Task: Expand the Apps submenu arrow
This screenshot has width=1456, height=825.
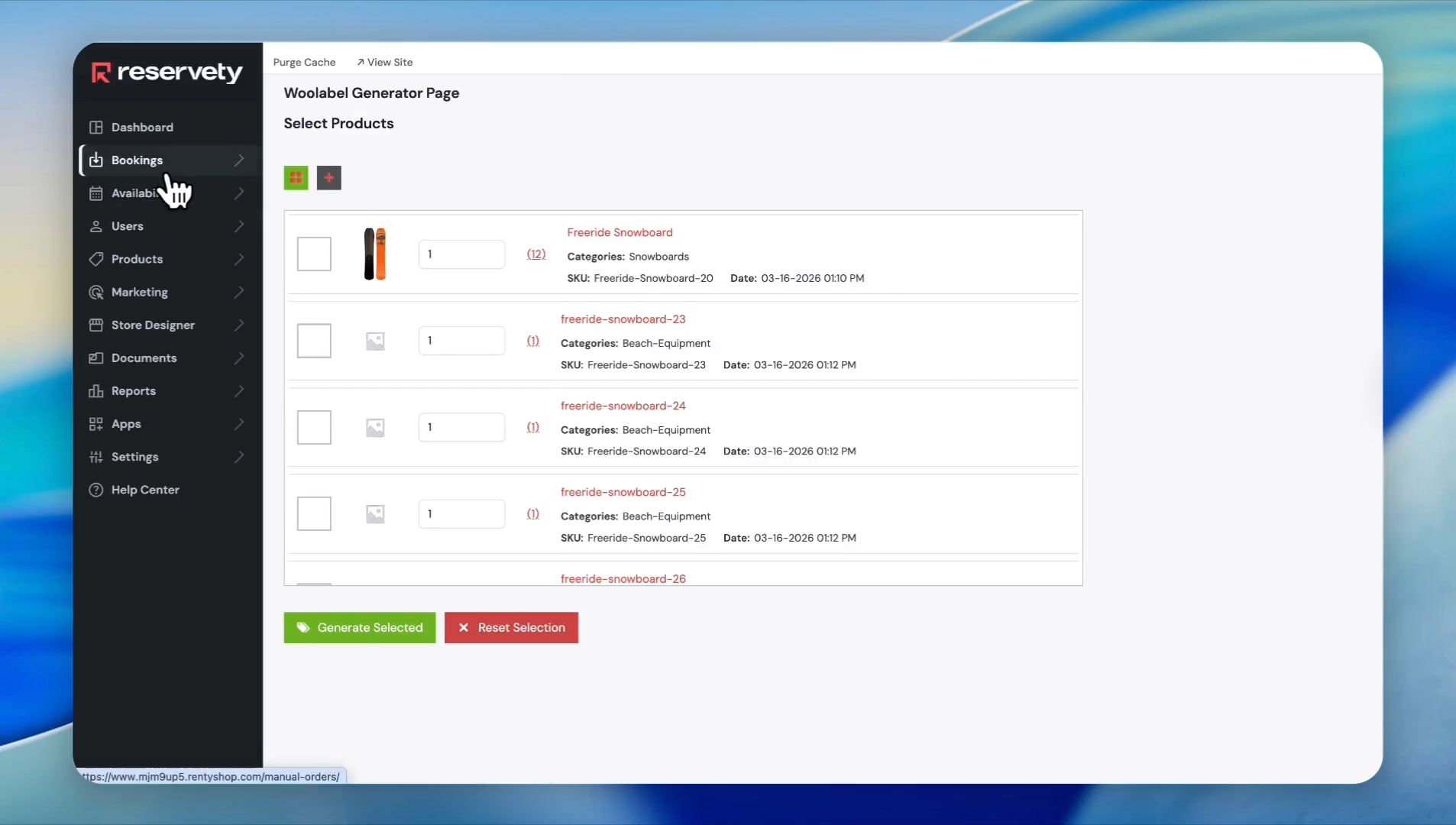Action: coord(239,424)
